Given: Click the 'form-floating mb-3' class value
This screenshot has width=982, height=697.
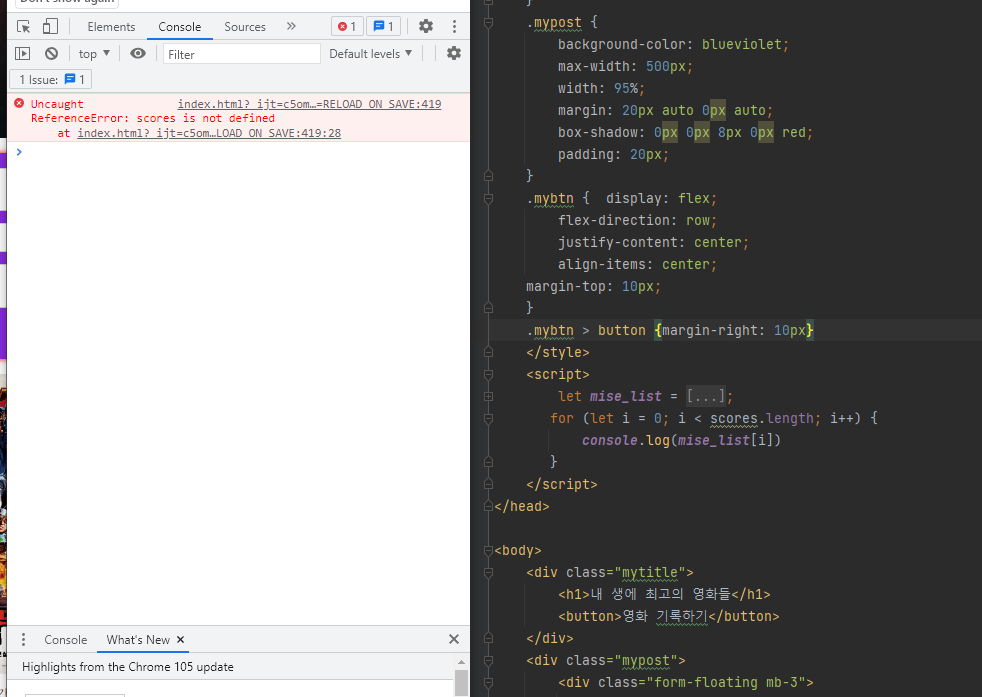Looking at the screenshot, I should [x=726, y=682].
